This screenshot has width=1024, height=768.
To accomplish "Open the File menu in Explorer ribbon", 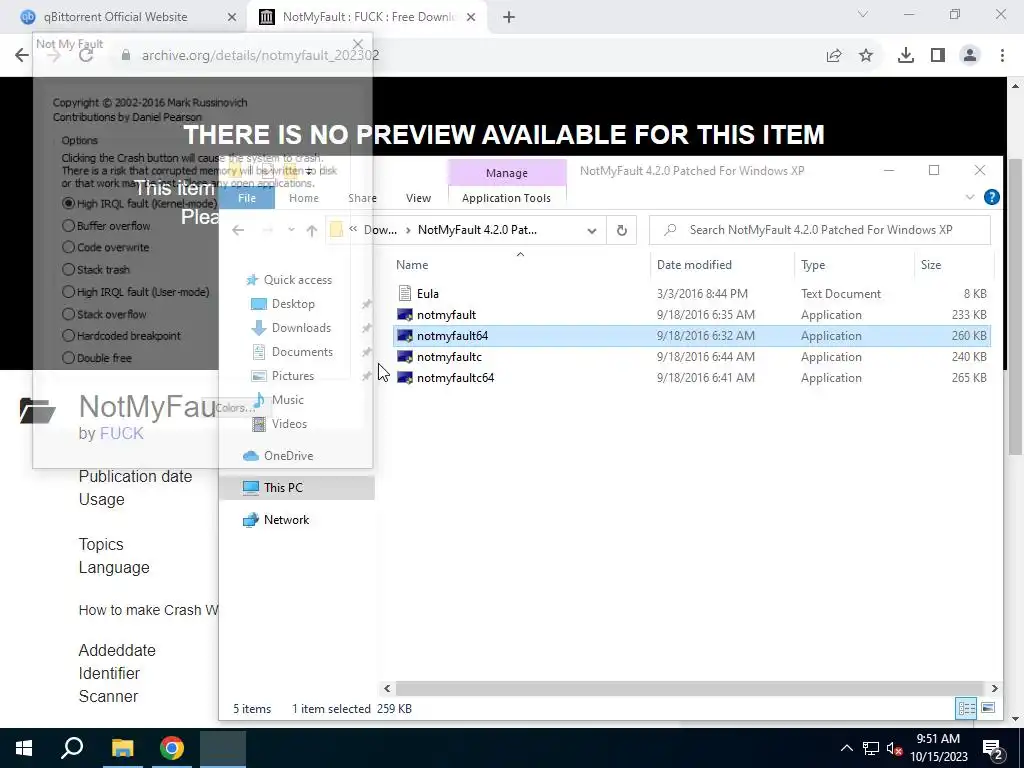I will pos(247,198).
